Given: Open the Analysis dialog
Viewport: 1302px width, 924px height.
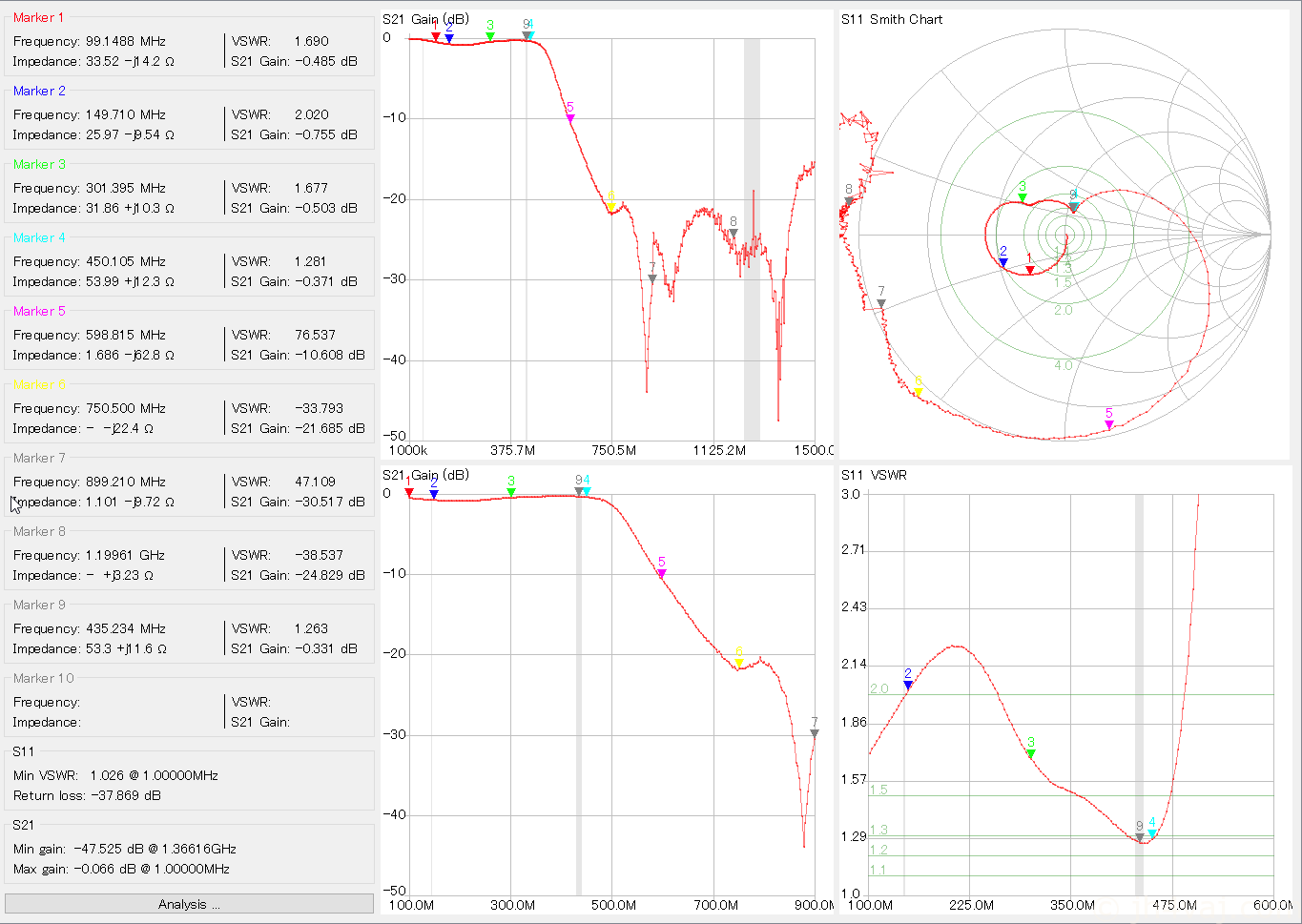Looking at the screenshot, I should pyautogui.click(x=189, y=904).
